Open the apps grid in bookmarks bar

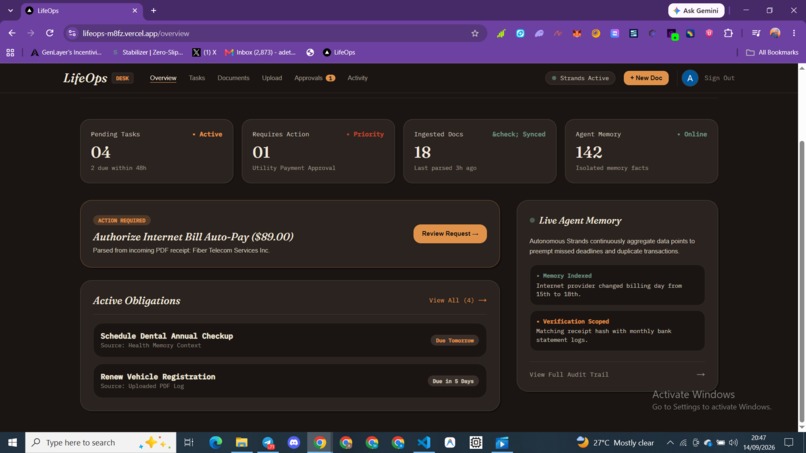pos(10,52)
